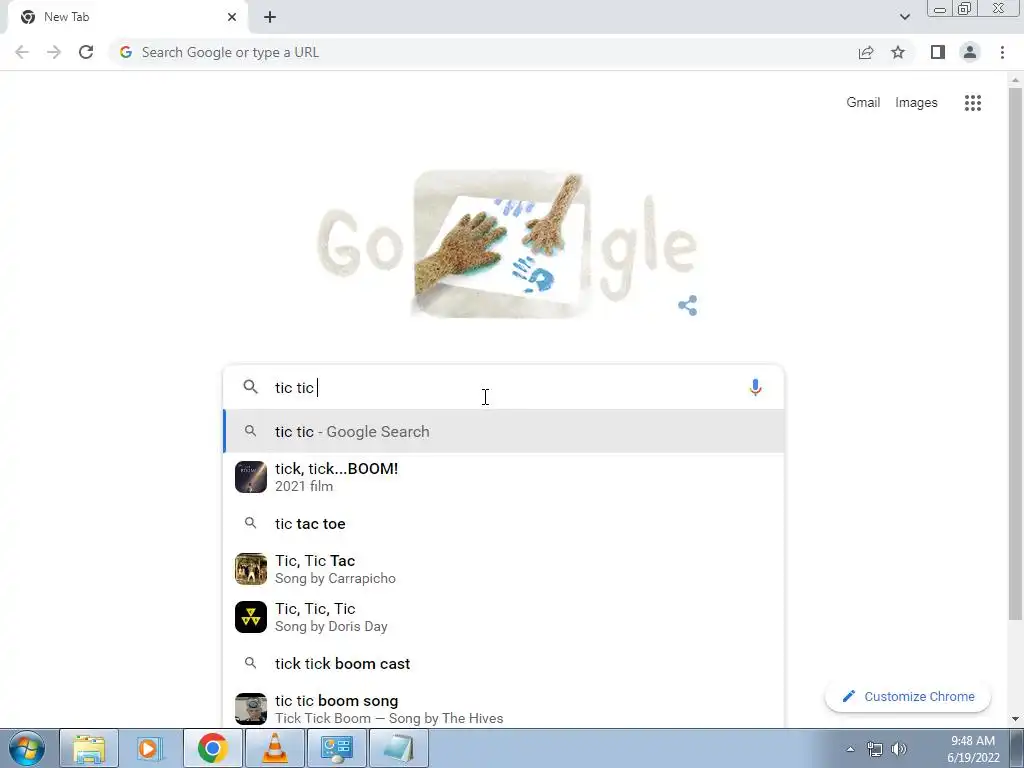Open File Explorer from the taskbar
Viewport: 1024px width, 768px height.
pos(89,748)
